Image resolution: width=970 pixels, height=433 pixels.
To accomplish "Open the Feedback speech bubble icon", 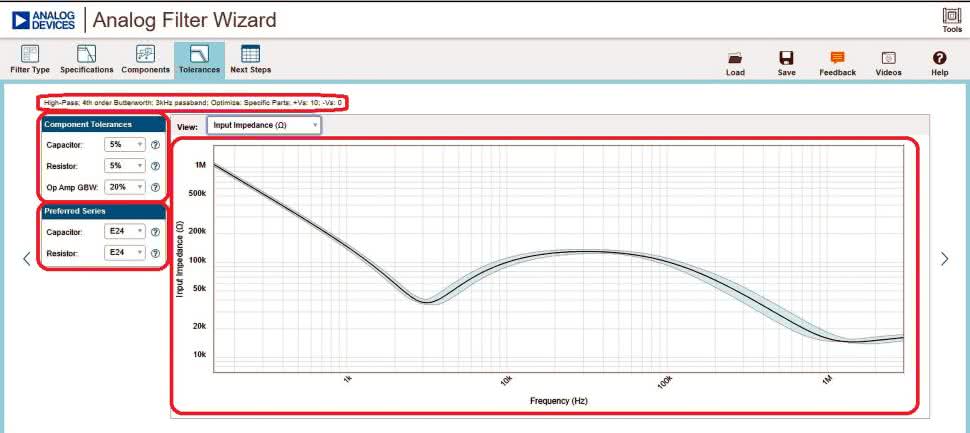I will point(837,59).
